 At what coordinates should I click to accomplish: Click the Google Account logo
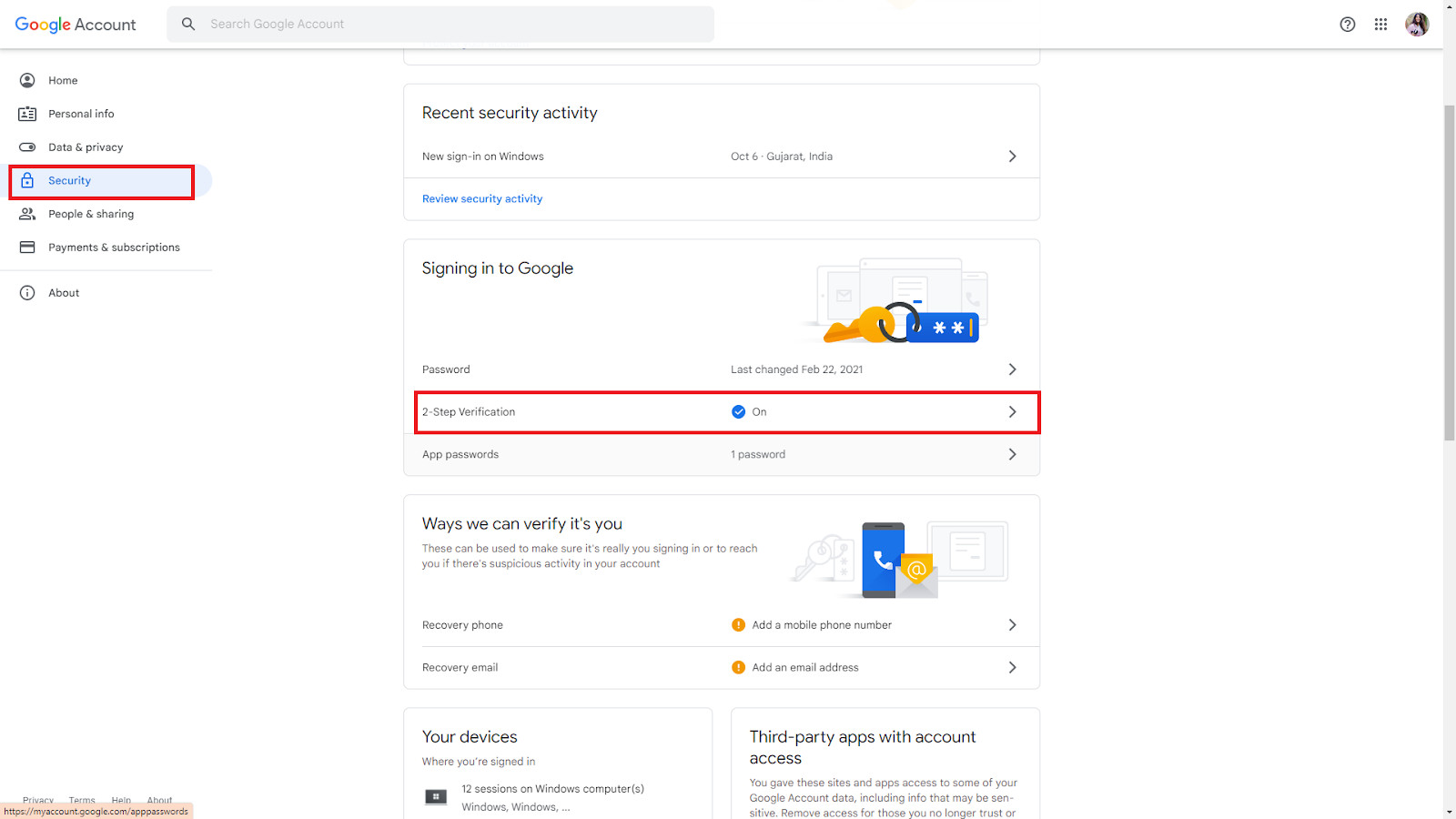click(x=76, y=25)
